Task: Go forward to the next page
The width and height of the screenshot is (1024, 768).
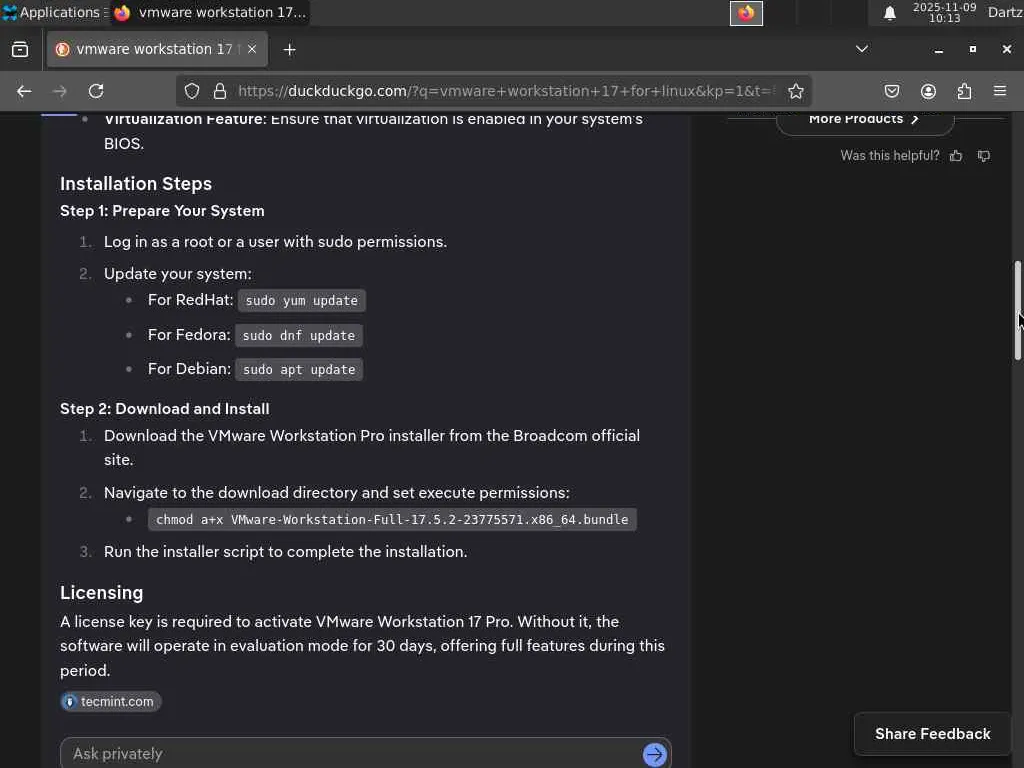Action: tap(59, 91)
